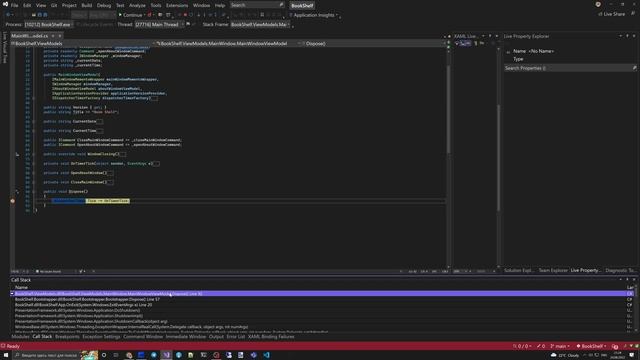Switch to the Diagnostic Tools tab
Screen dimensions: 640x360
(x=620, y=270)
